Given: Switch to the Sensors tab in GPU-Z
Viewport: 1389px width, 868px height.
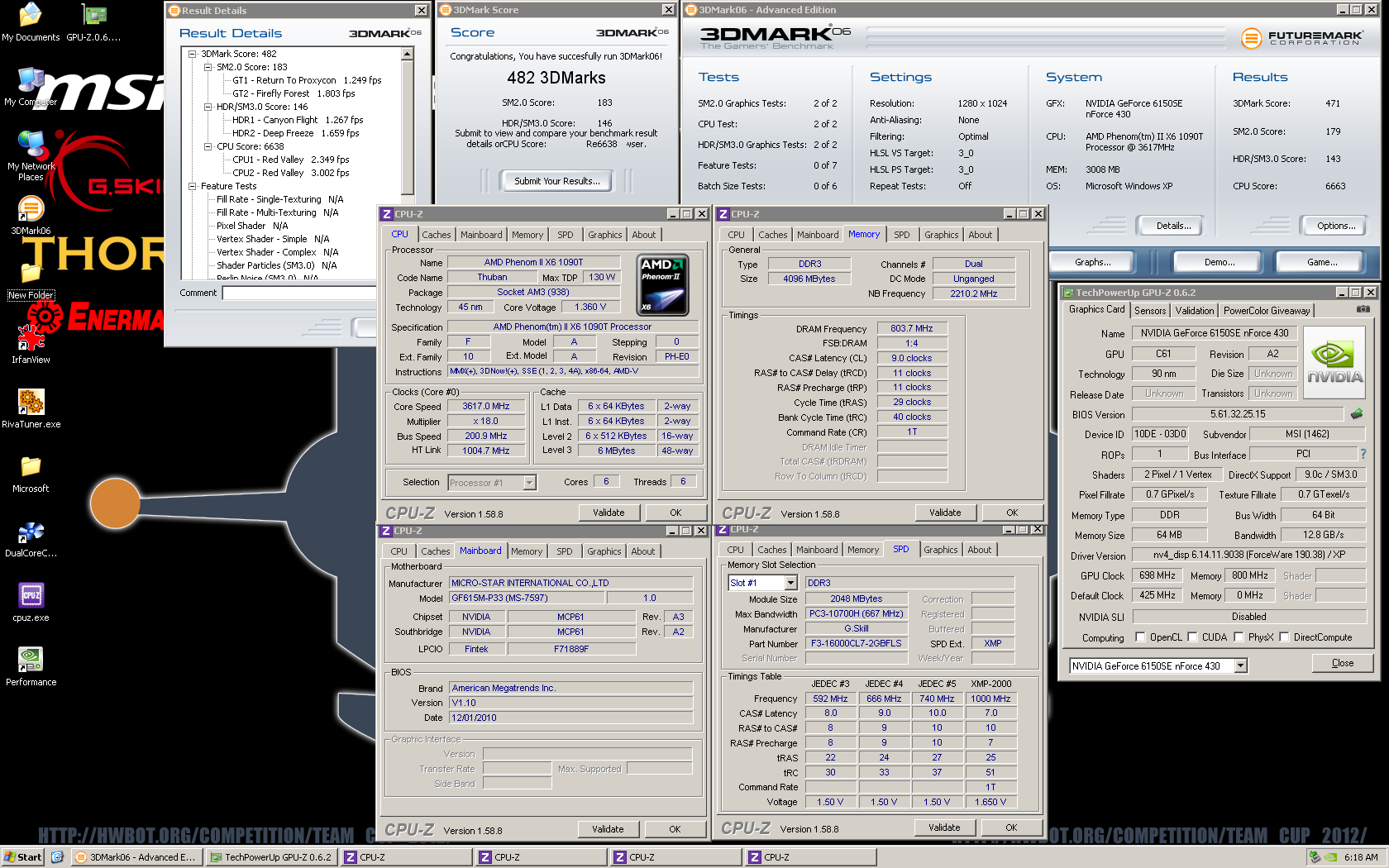Looking at the screenshot, I should pos(1150,311).
